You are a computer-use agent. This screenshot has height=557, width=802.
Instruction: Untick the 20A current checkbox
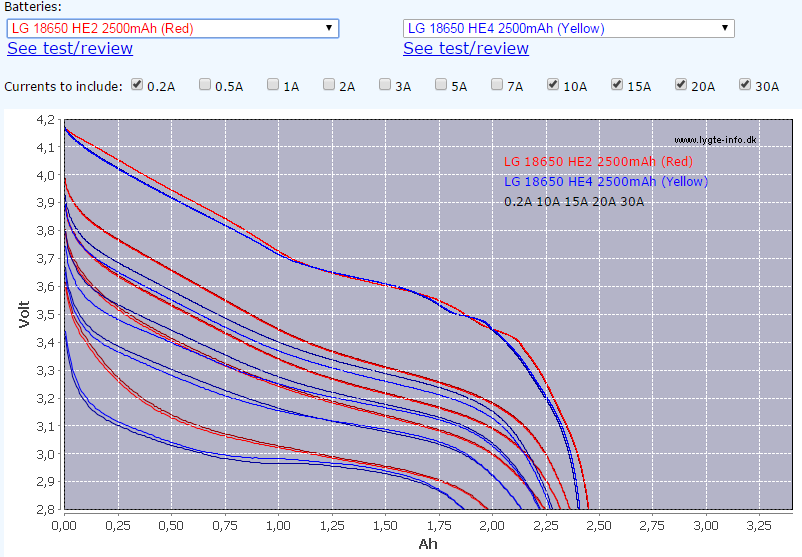pos(681,84)
